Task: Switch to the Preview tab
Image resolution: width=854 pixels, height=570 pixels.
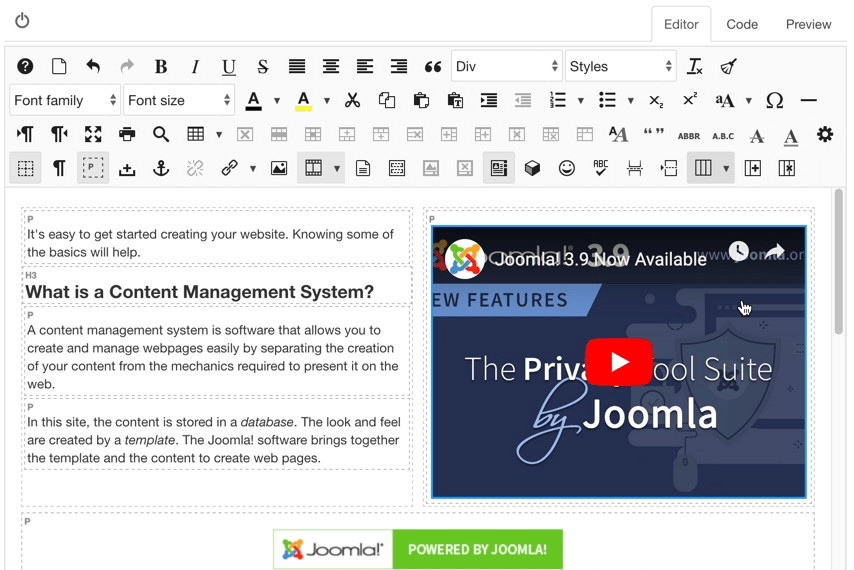Action: click(808, 24)
